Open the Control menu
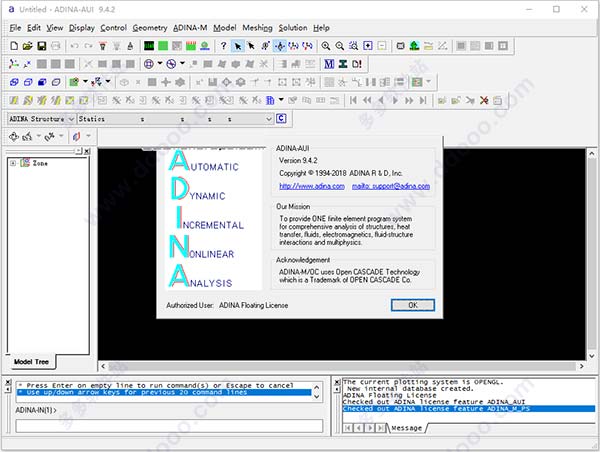 point(113,28)
